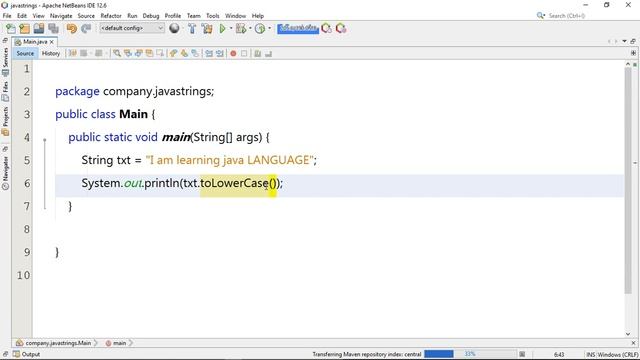Click the first profiler icon after the memory bar

(x=326, y=28)
